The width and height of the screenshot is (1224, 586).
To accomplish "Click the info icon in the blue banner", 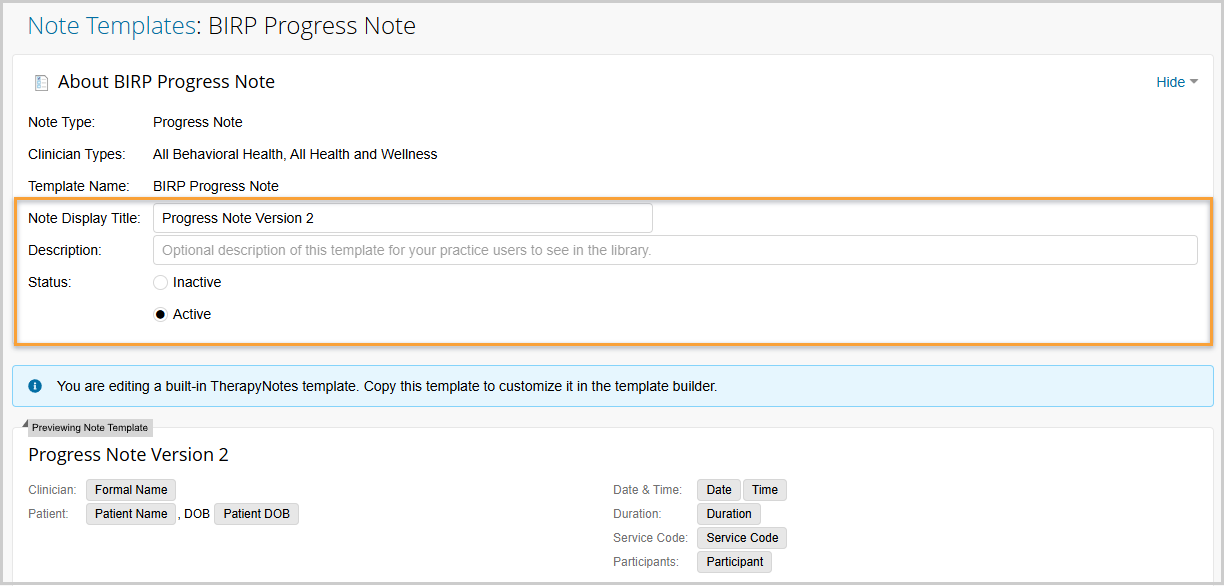I will pos(35,386).
